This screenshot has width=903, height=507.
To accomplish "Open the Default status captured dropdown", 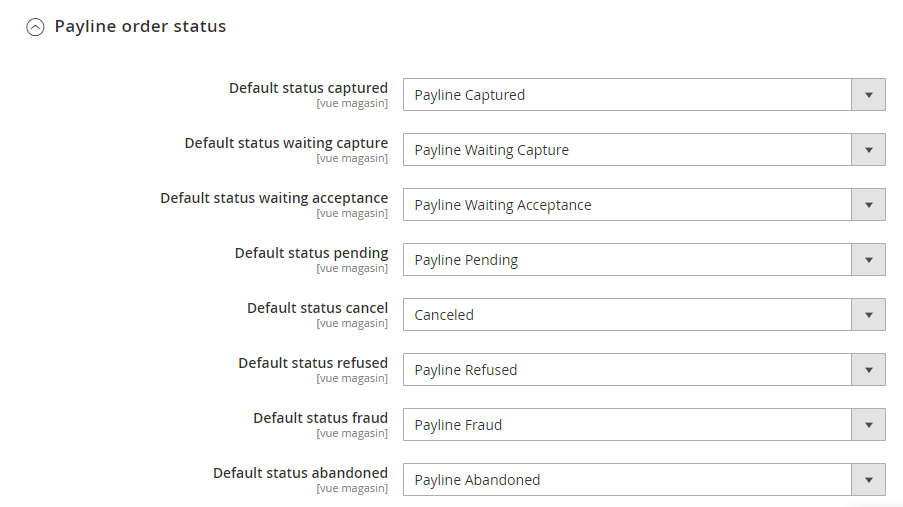I will point(627,95).
